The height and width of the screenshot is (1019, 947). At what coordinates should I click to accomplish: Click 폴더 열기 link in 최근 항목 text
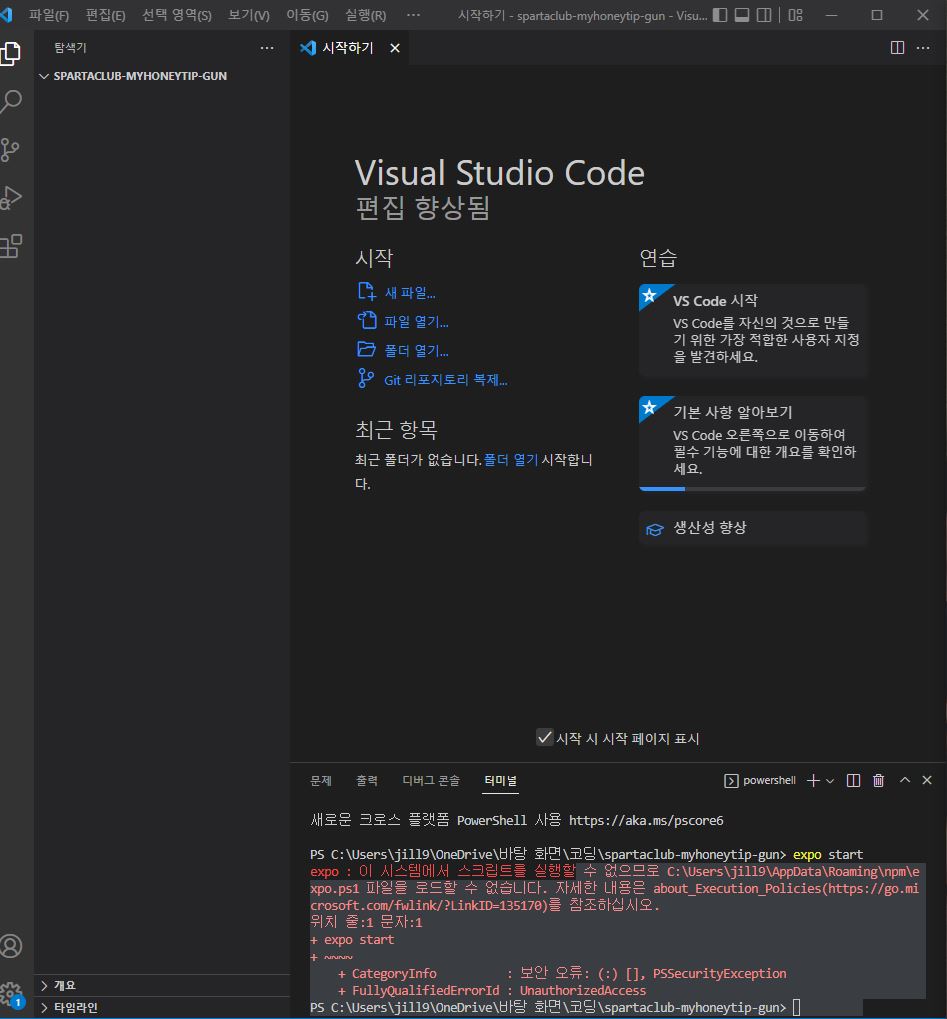[x=511, y=460]
